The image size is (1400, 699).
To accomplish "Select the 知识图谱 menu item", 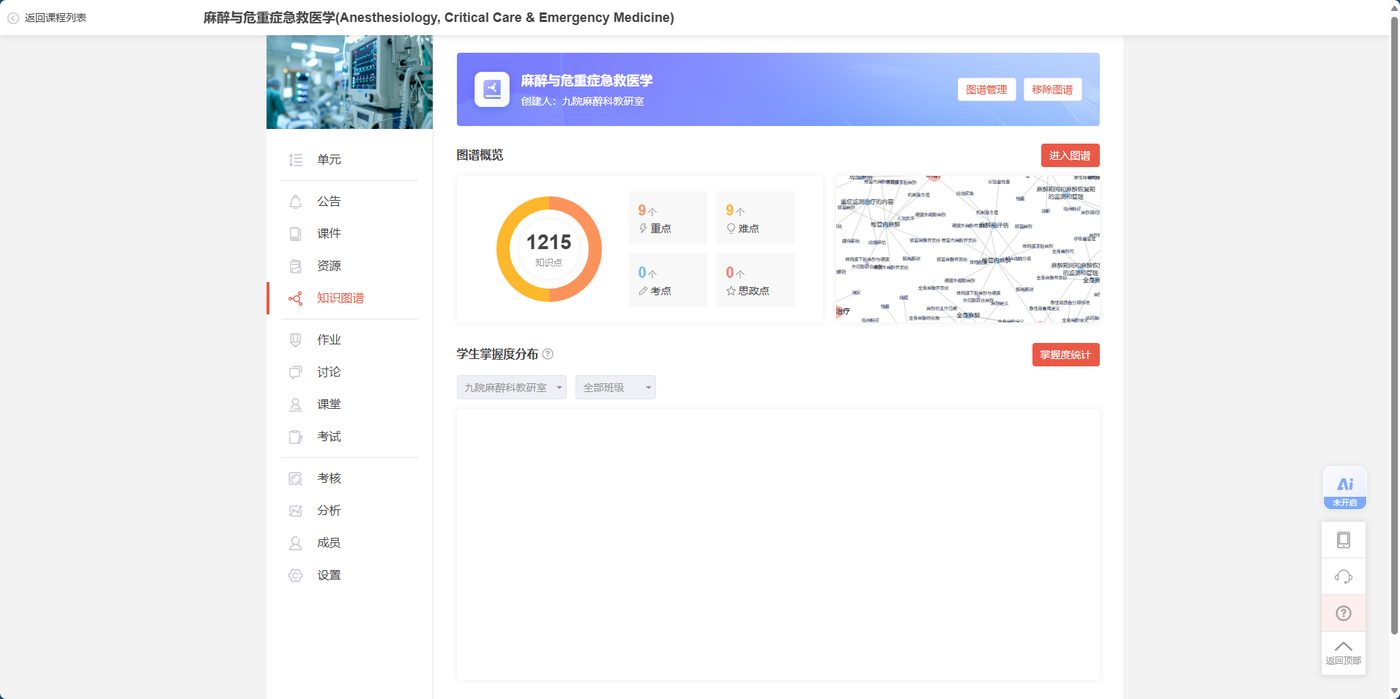I will tap(342, 298).
